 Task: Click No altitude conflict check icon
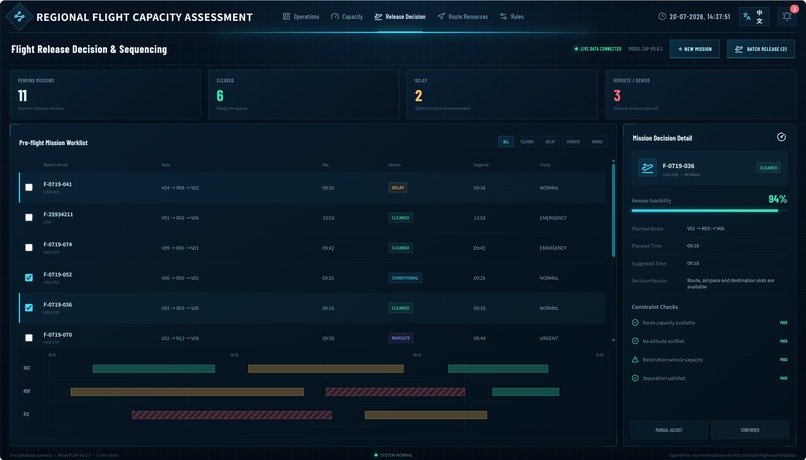click(x=635, y=341)
